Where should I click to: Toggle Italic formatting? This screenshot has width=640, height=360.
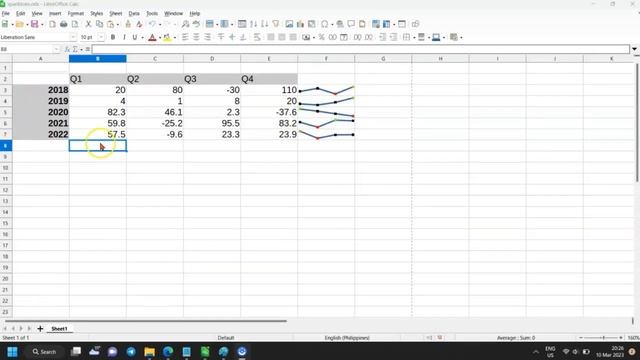[124, 37]
